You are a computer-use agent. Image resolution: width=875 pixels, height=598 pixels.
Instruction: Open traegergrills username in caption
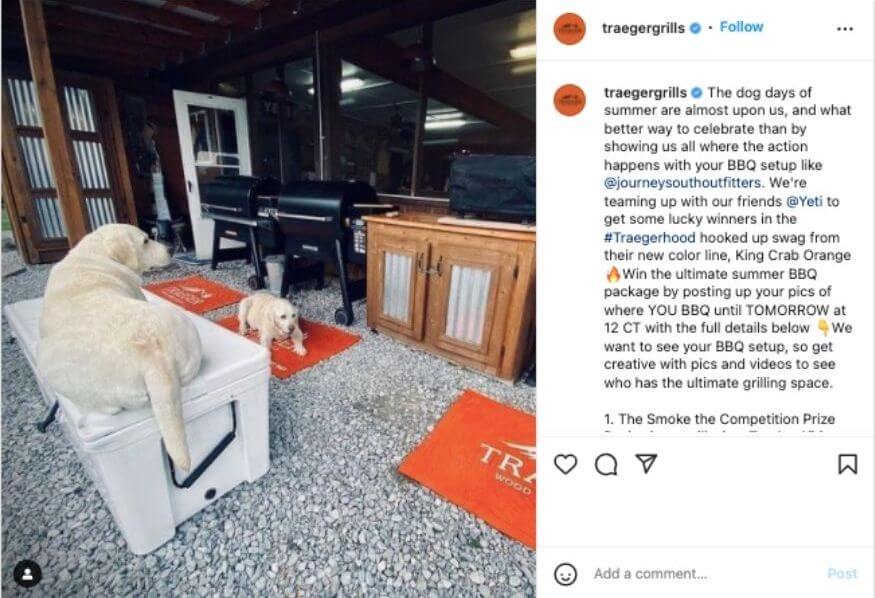point(645,93)
